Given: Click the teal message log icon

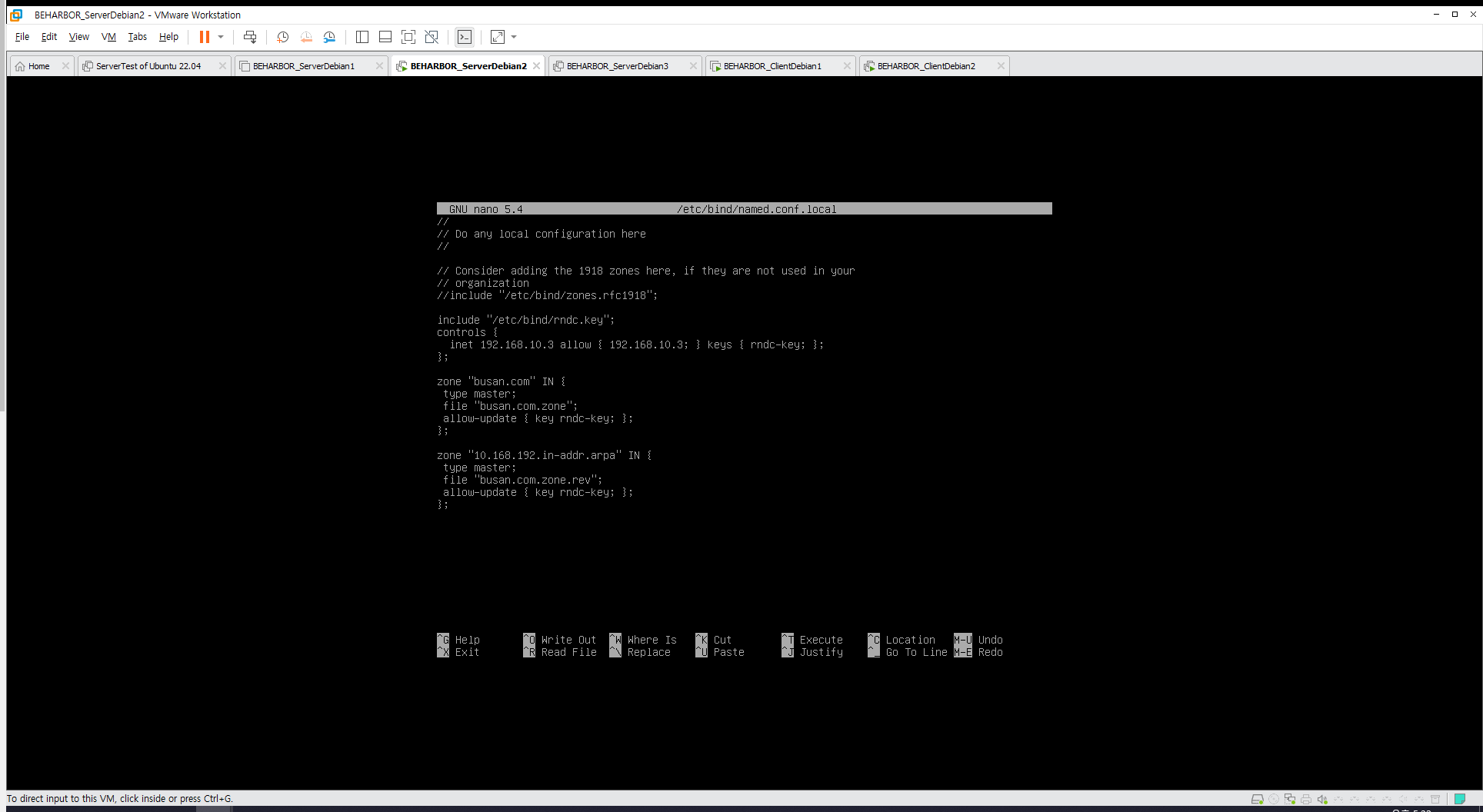Looking at the screenshot, I should [x=1460, y=799].
